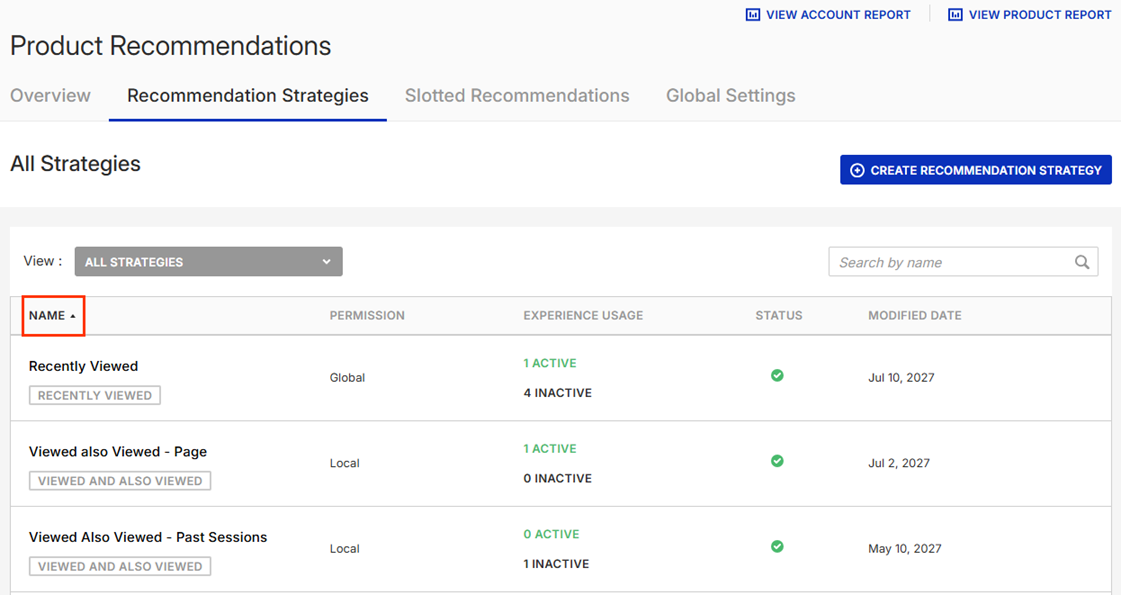Open the Slotted Recommendations tab

click(517, 96)
